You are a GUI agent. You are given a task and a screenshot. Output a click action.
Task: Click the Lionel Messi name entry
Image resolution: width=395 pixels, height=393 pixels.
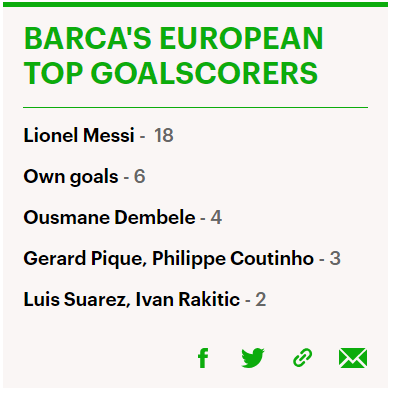[x=79, y=135]
